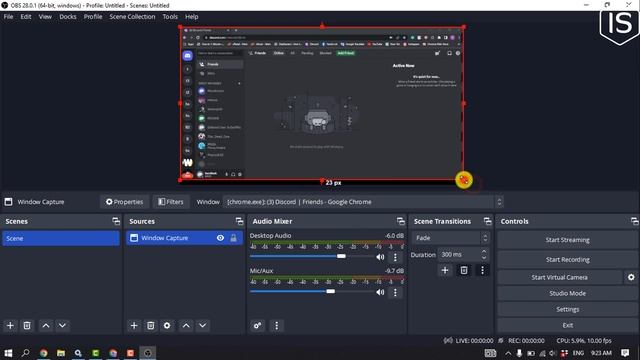Click the Discord capture preview
The width and height of the screenshot is (640, 360).
click(x=322, y=103)
